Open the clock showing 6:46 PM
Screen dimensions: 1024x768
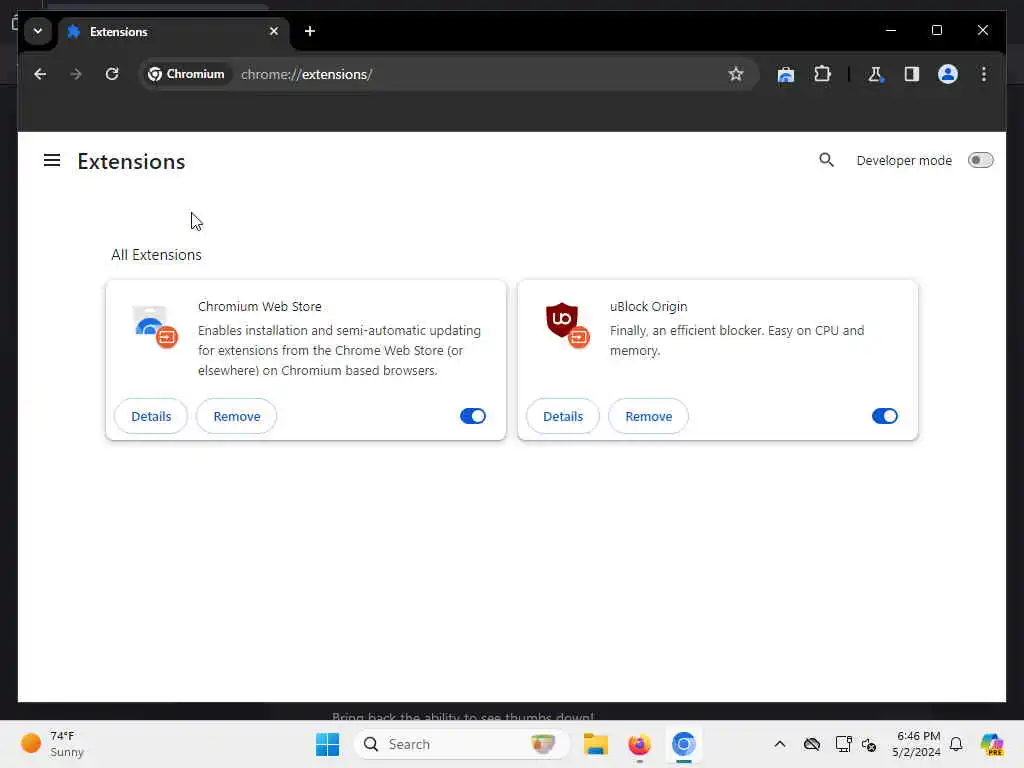click(x=917, y=744)
